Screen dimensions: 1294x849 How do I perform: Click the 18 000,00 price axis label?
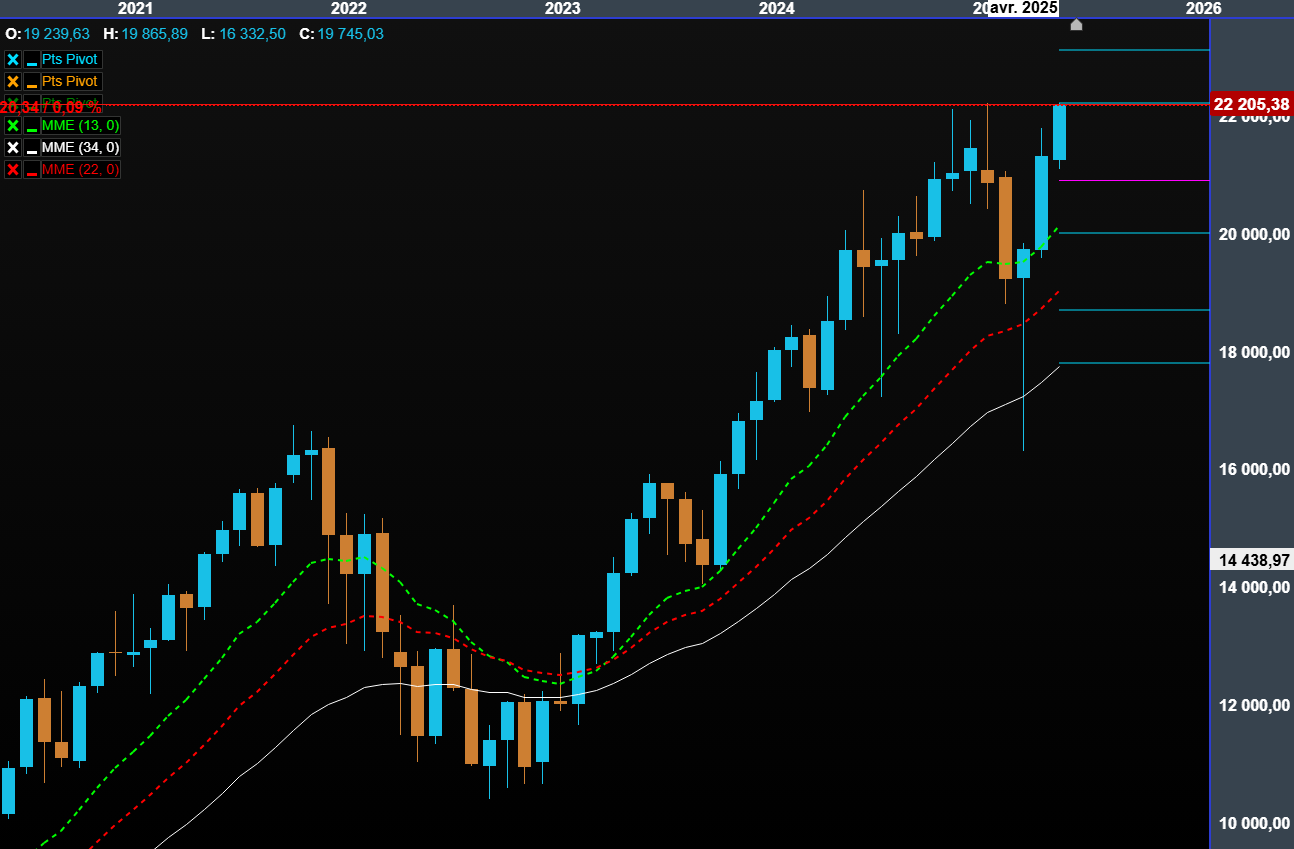point(1252,352)
